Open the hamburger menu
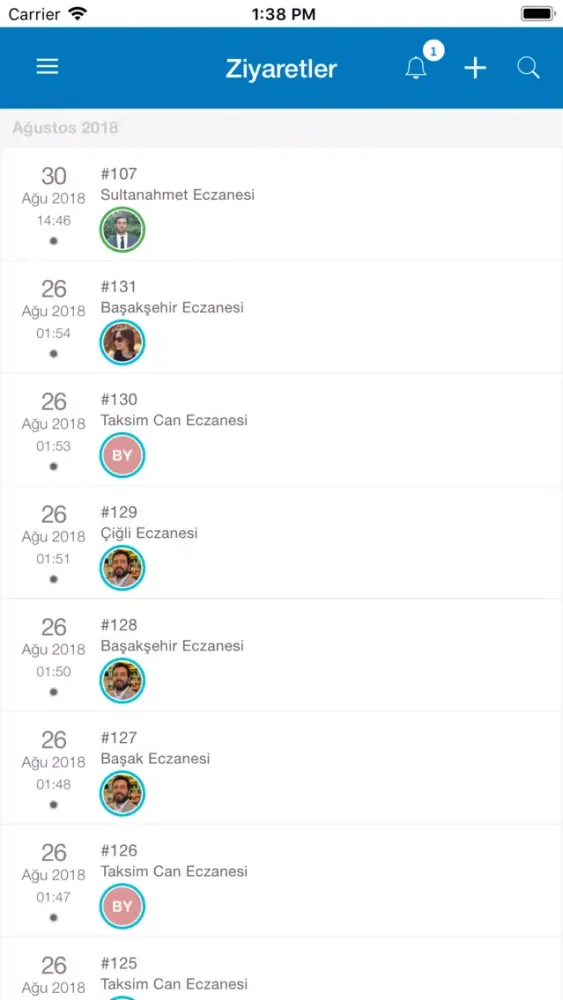The image size is (563, 1000). click(x=47, y=67)
